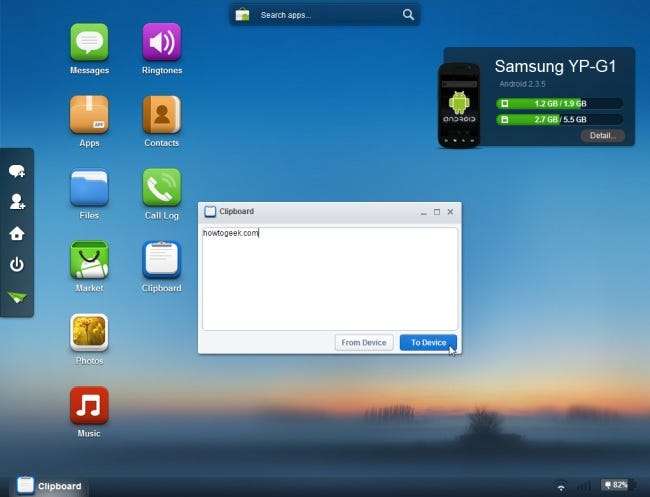Click the power sidebar icon
This screenshot has height=497, width=650.
[17, 264]
